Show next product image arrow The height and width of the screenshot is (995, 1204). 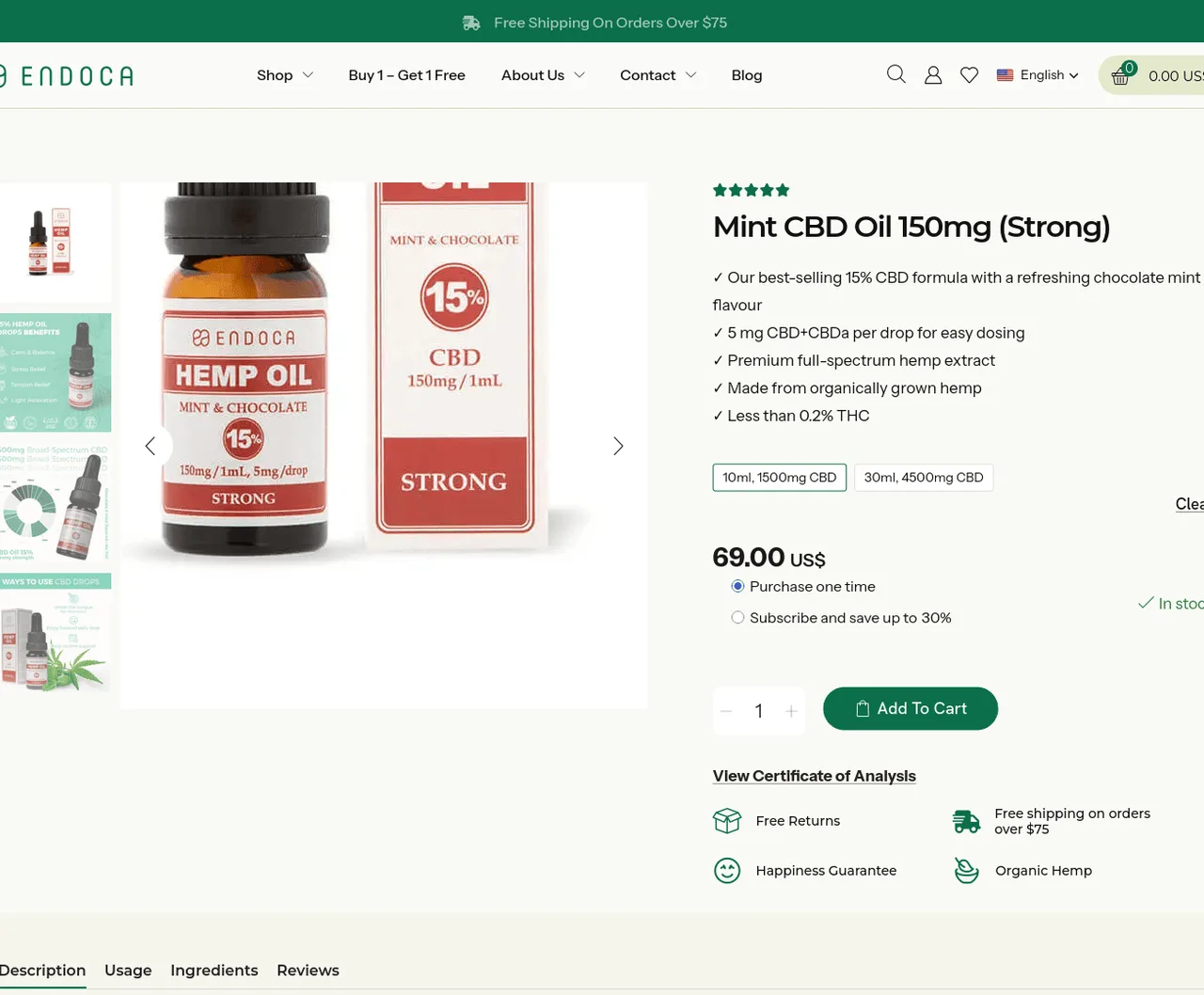(x=618, y=446)
